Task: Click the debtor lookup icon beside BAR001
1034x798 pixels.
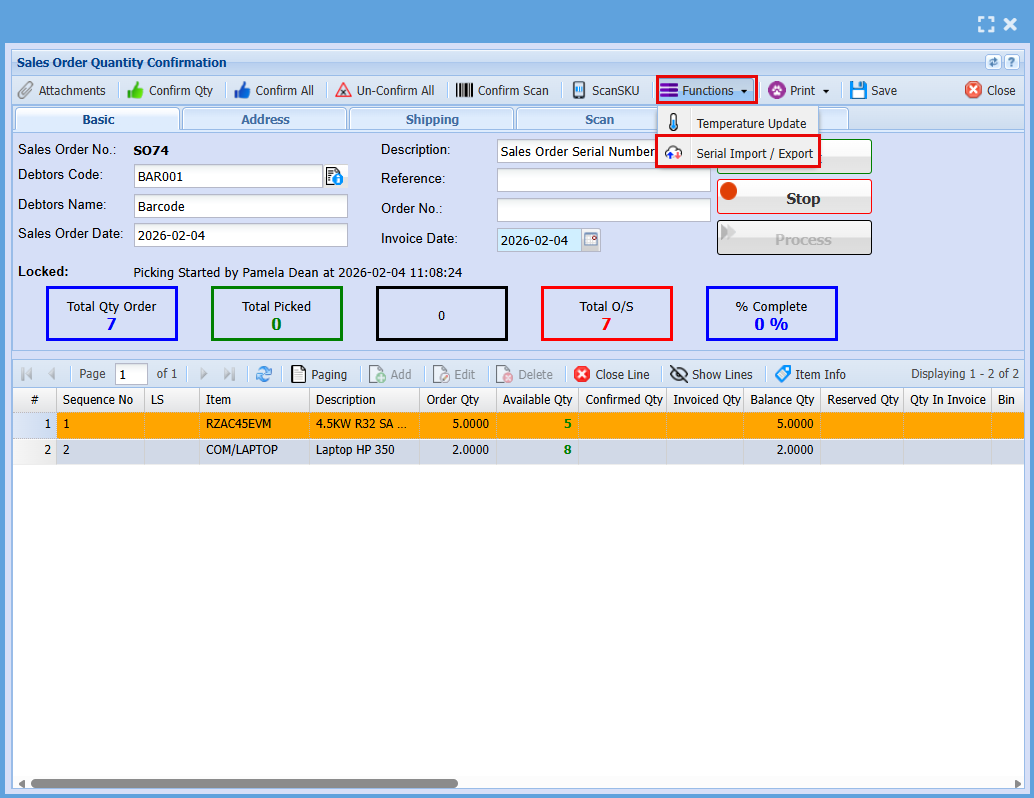Action: [x=335, y=176]
